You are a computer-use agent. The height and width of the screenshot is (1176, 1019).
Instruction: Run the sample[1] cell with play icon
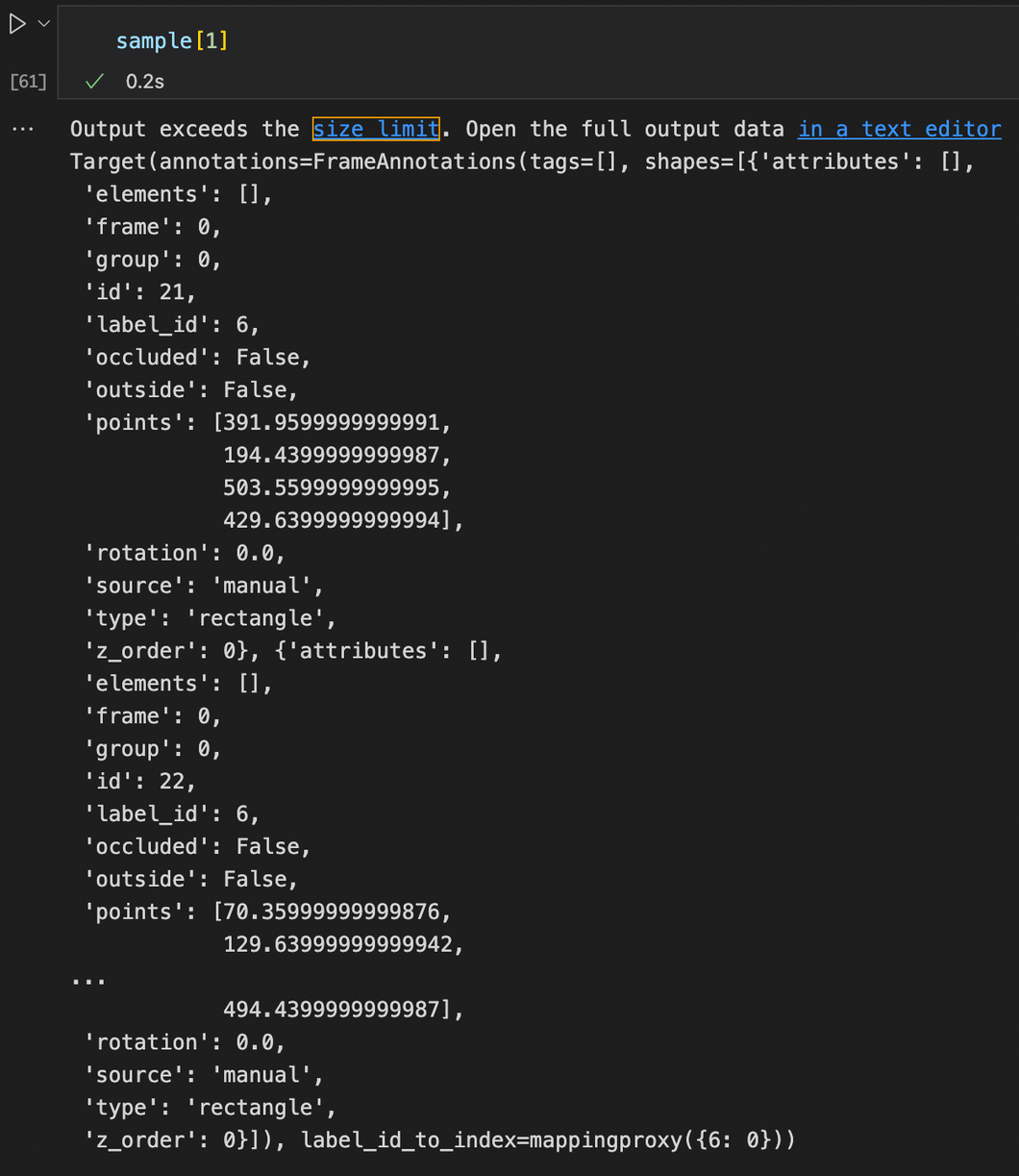(17, 25)
